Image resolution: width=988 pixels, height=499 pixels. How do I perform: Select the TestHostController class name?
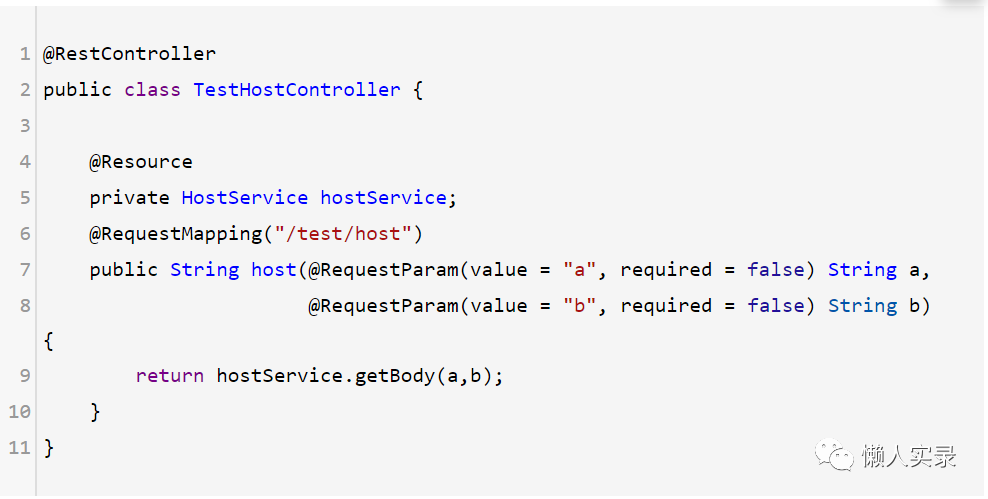297,89
